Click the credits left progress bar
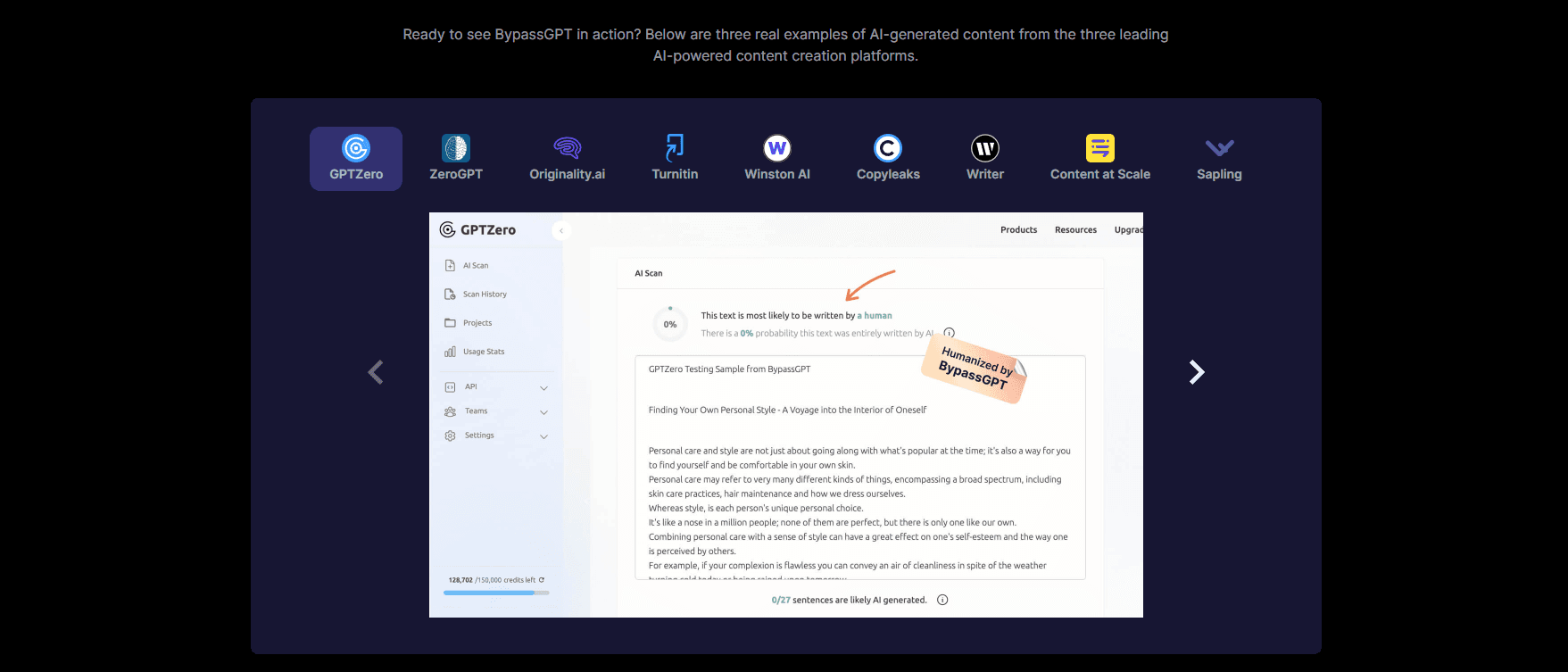This screenshot has width=1568, height=672. tap(496, 593)
